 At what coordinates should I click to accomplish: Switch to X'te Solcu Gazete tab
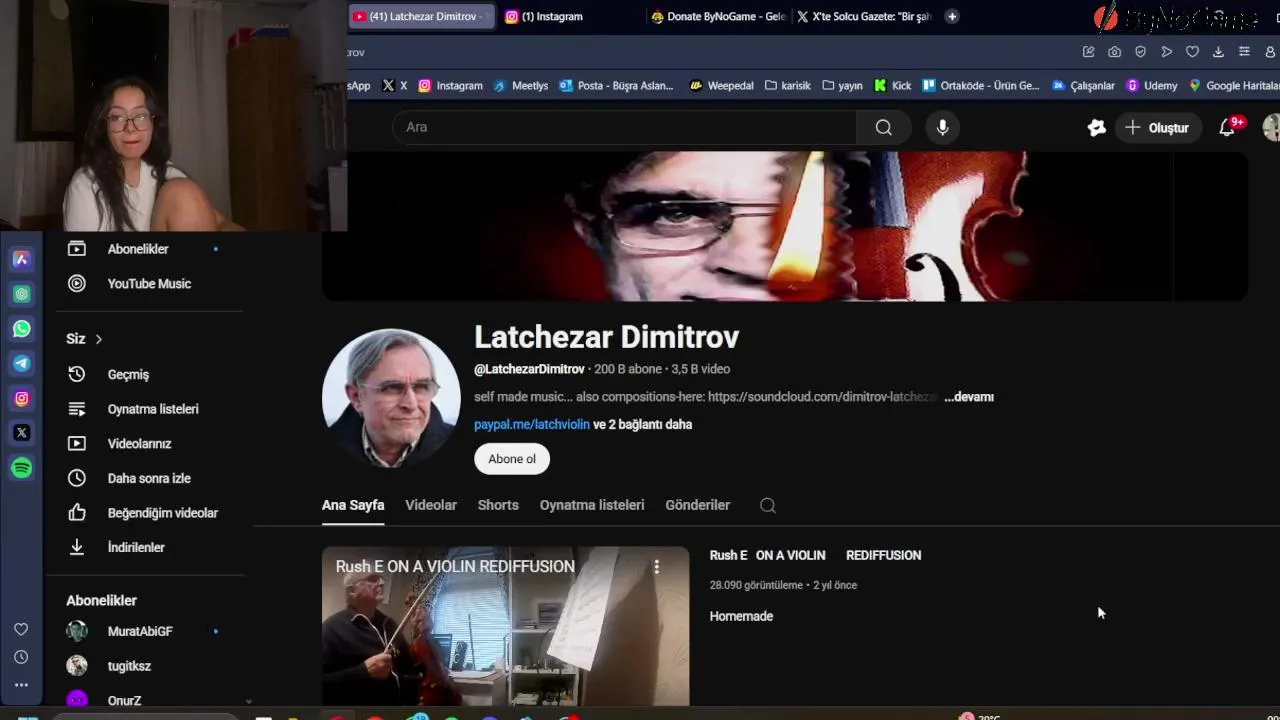[865, 16]
